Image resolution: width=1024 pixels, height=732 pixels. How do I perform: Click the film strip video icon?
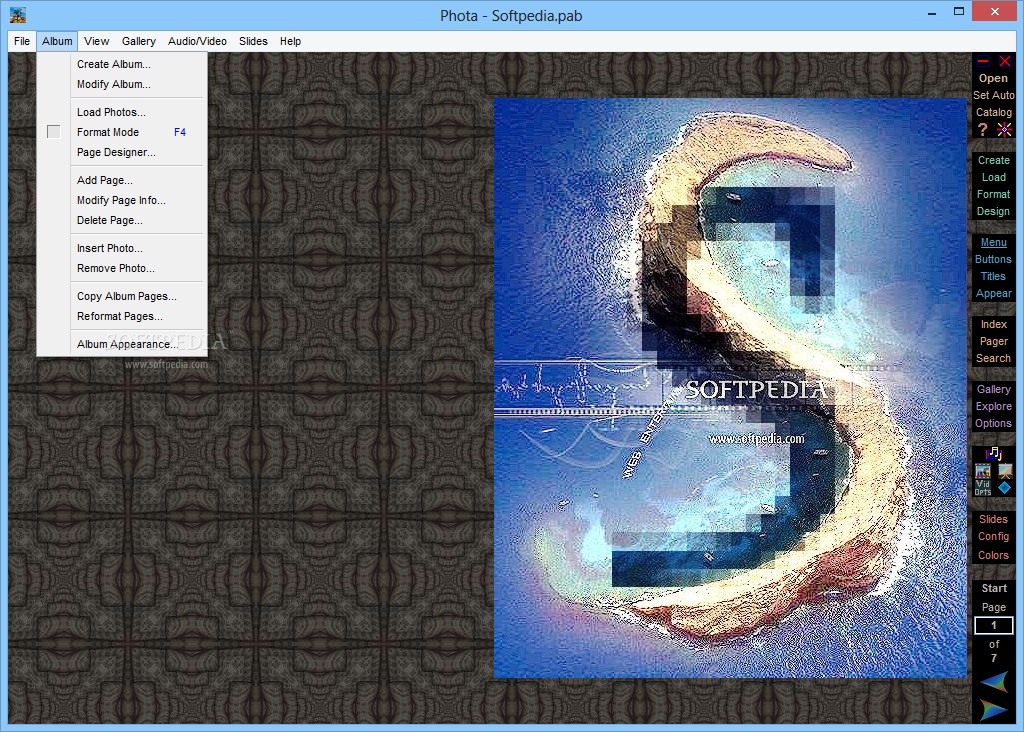pyautogui.click(x=983, y=471)
